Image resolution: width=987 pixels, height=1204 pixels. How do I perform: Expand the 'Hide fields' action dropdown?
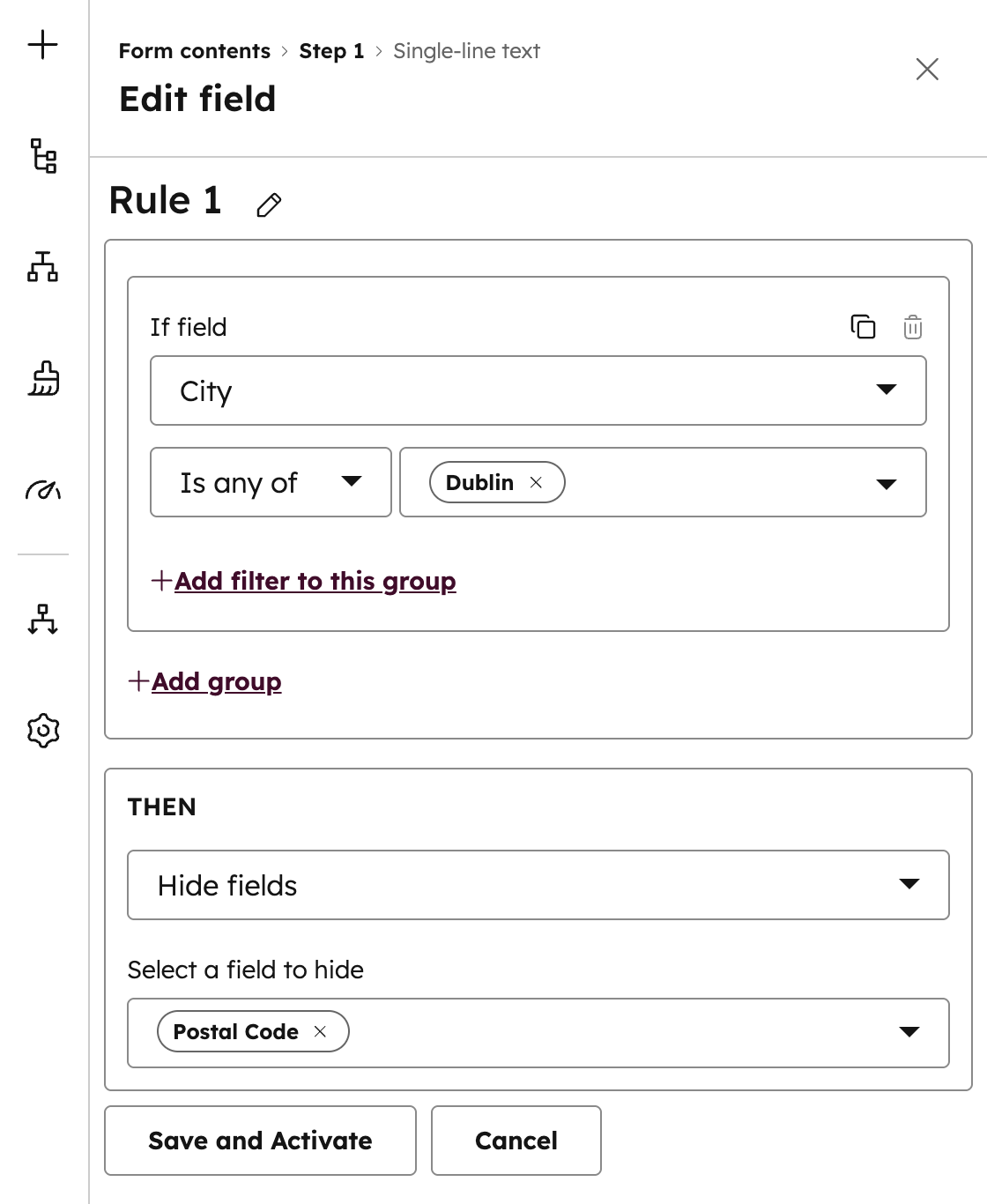pyautogui.click(x=909, y=885)
